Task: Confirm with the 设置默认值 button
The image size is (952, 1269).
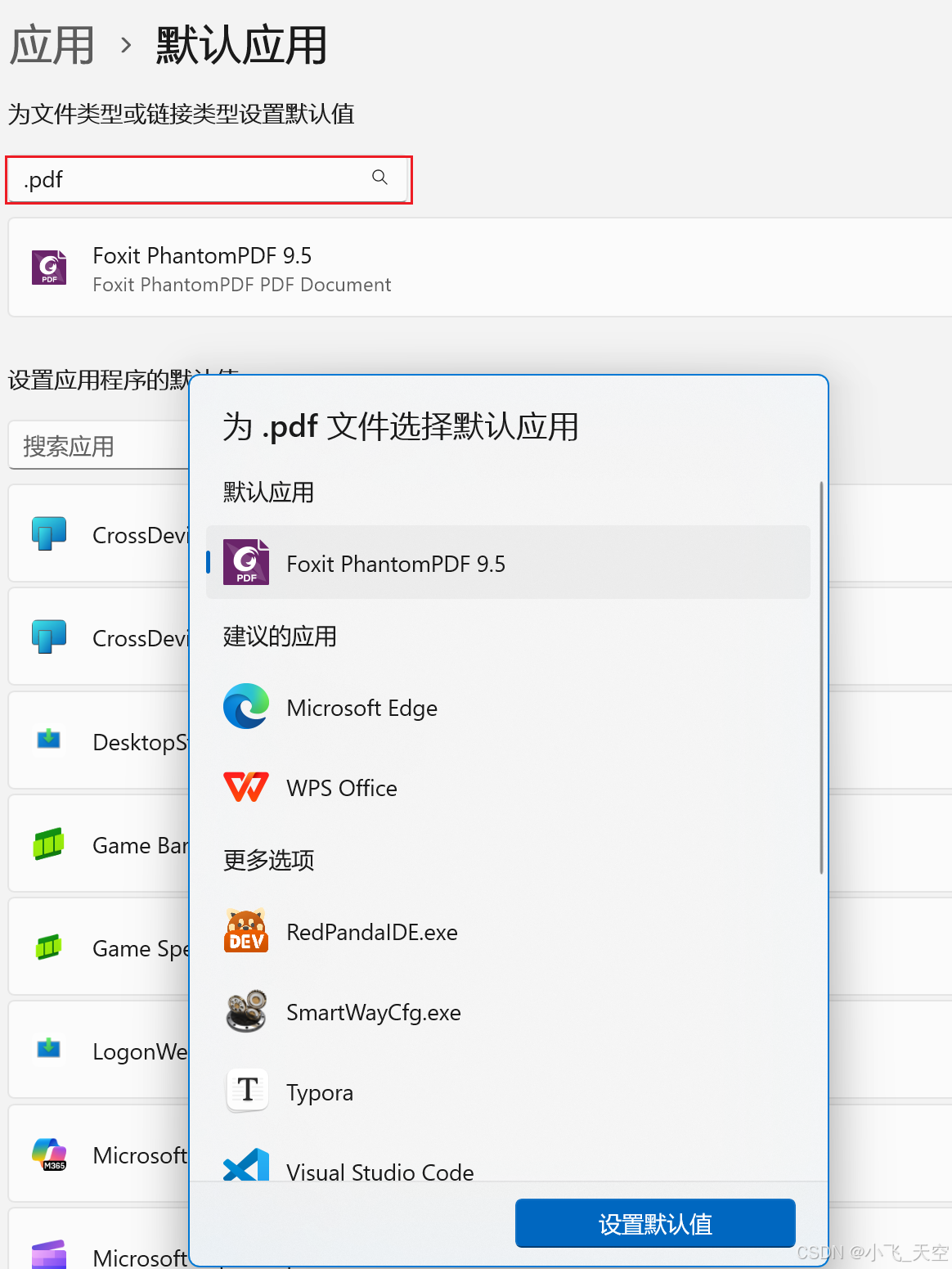Action: 655,1223
